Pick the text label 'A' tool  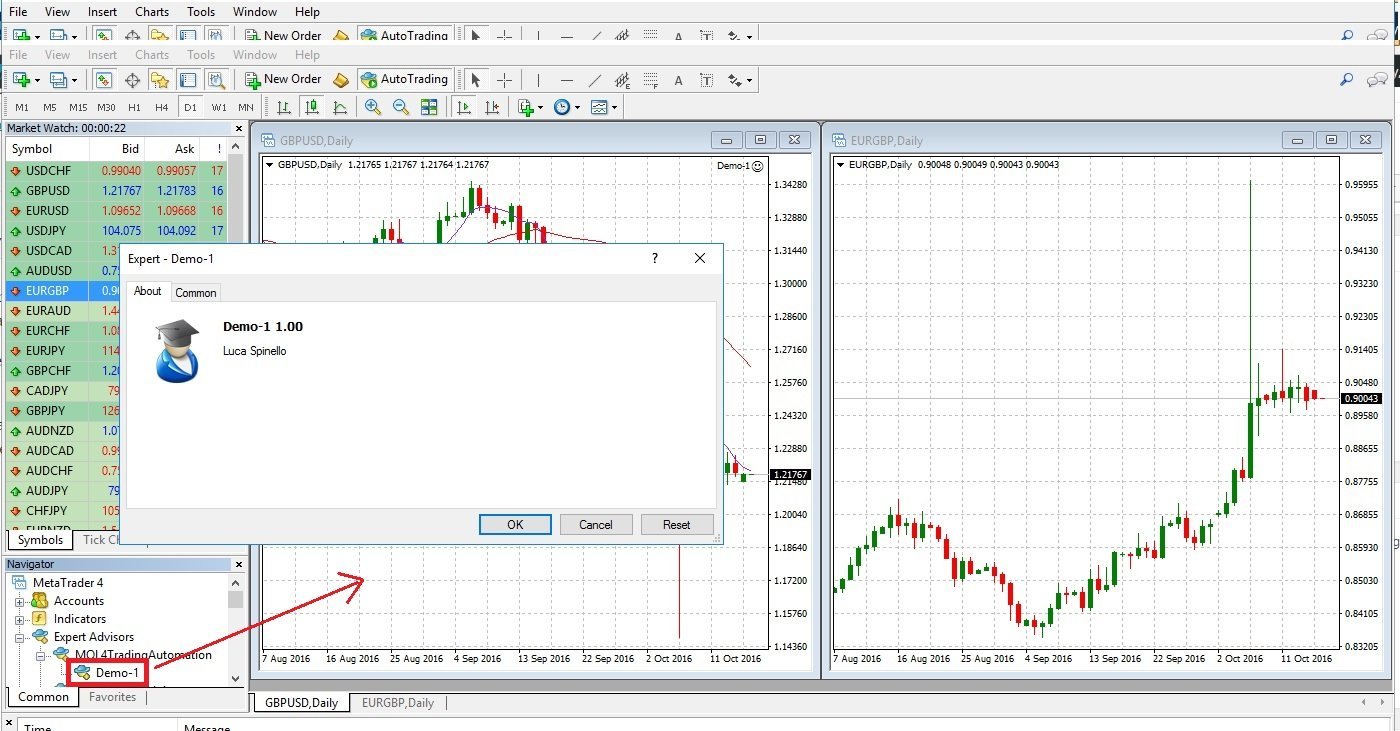pyautogui.click(x=678, y=80)
